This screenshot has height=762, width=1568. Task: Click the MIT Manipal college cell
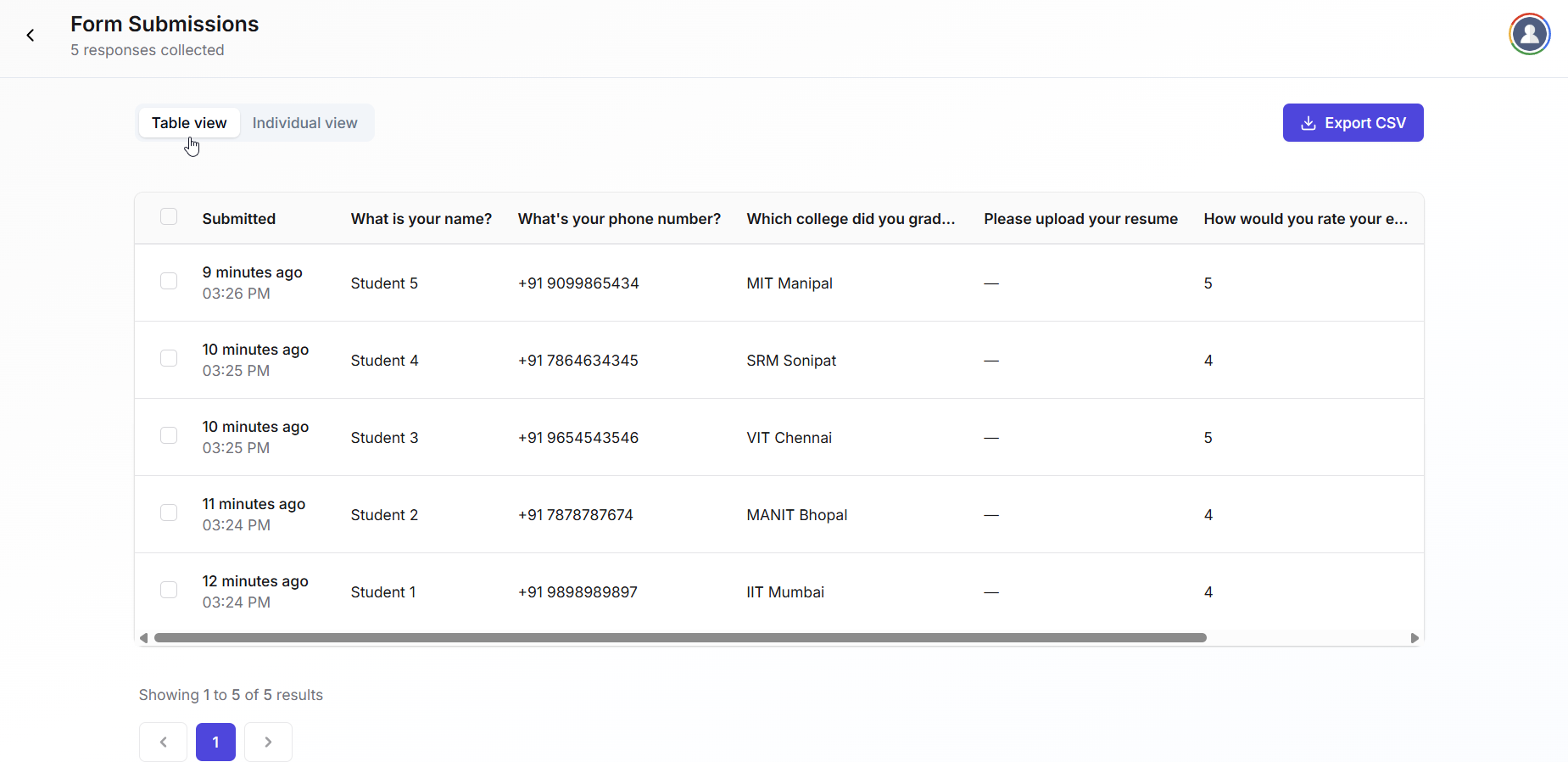pyautogui.click(x=789, y=283)
